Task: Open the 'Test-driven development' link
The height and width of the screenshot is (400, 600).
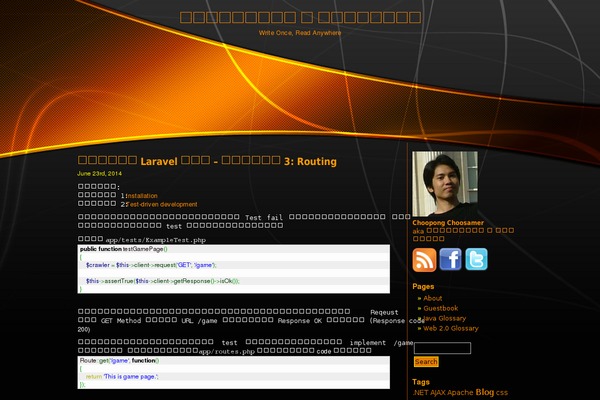Action: (x=162, y=204)
